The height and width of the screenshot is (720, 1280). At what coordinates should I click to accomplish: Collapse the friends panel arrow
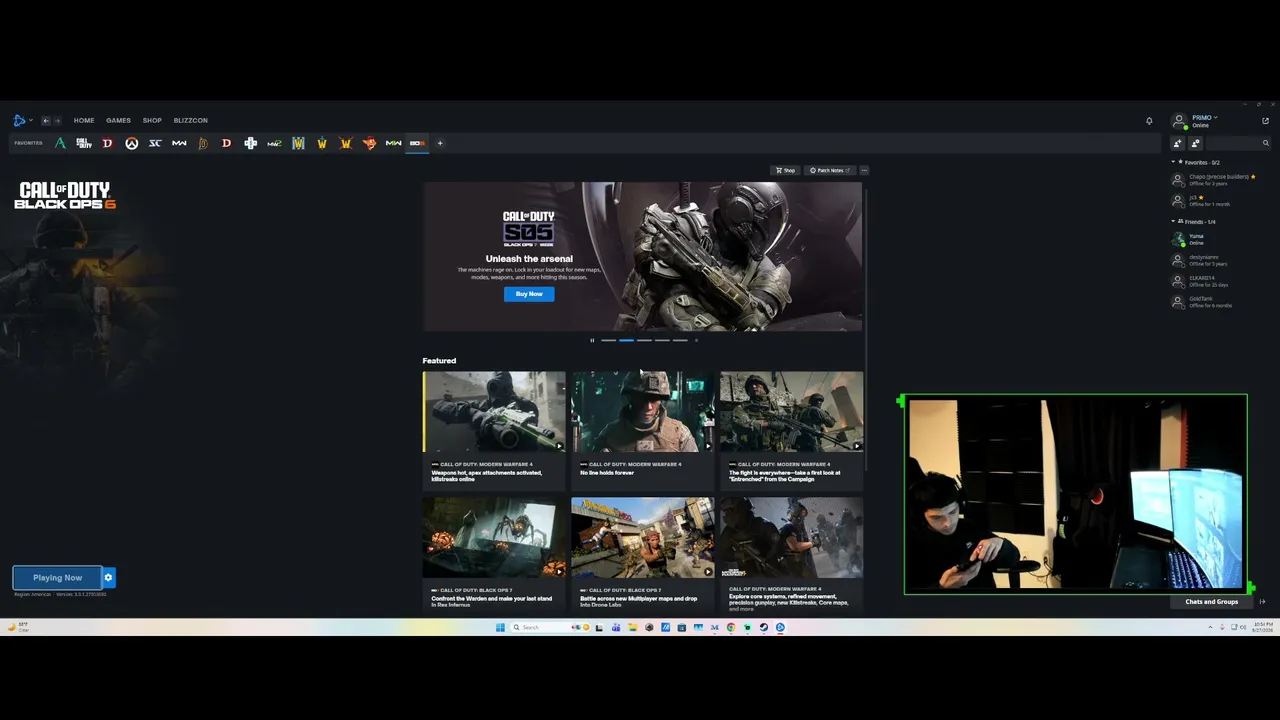[1263, 602]
